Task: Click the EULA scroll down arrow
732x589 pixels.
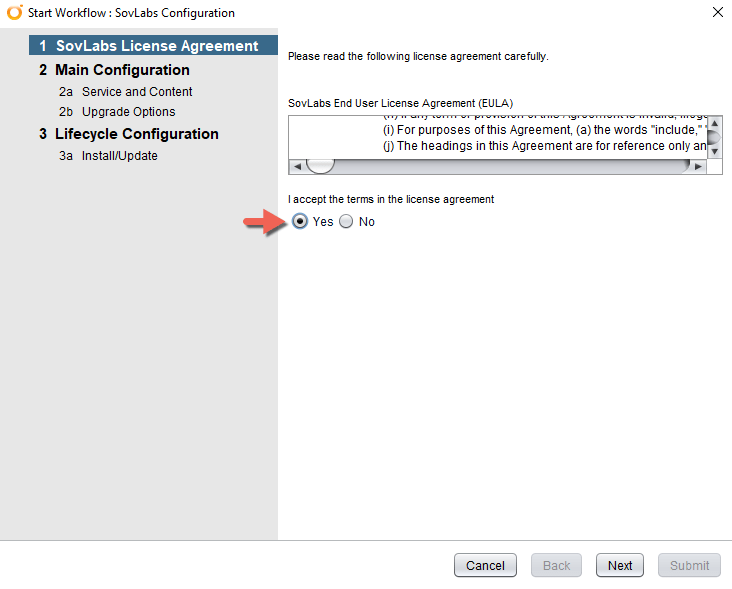Action: [714, 151]
